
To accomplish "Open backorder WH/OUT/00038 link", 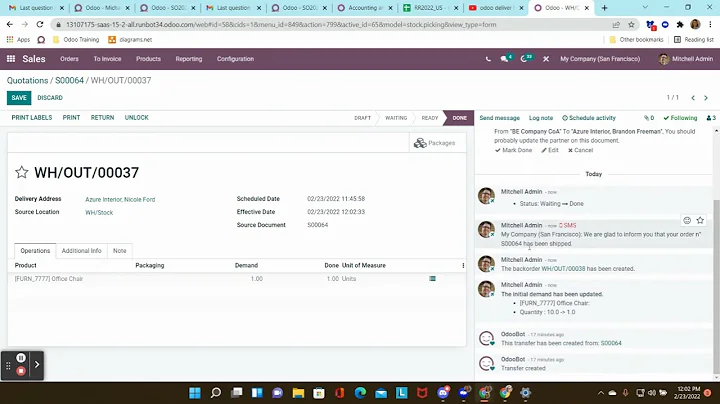I will tap(563, 269).
